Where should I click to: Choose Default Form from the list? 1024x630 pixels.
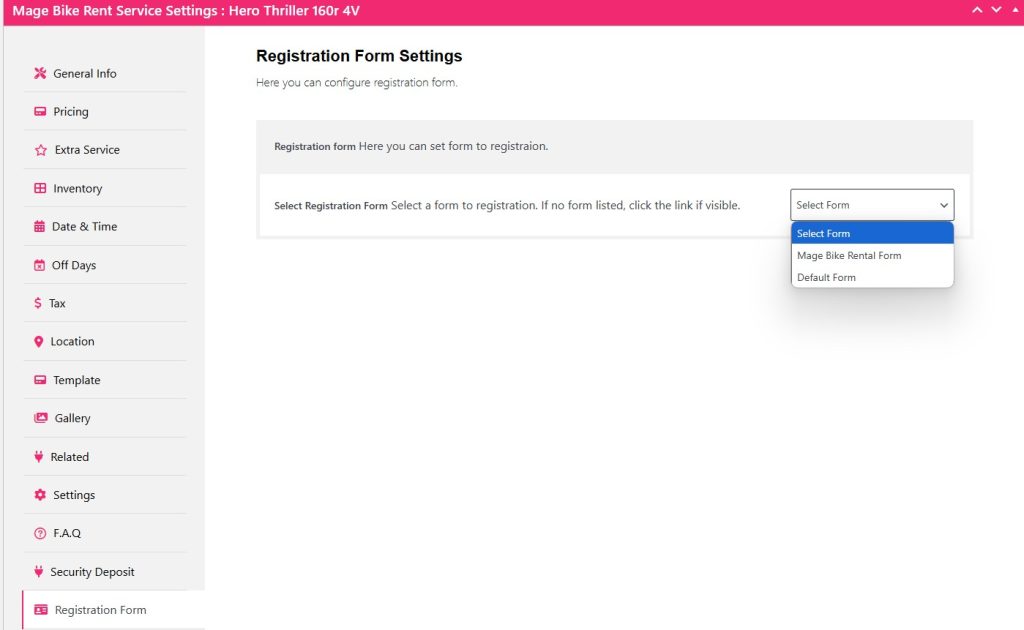[826, 278]
